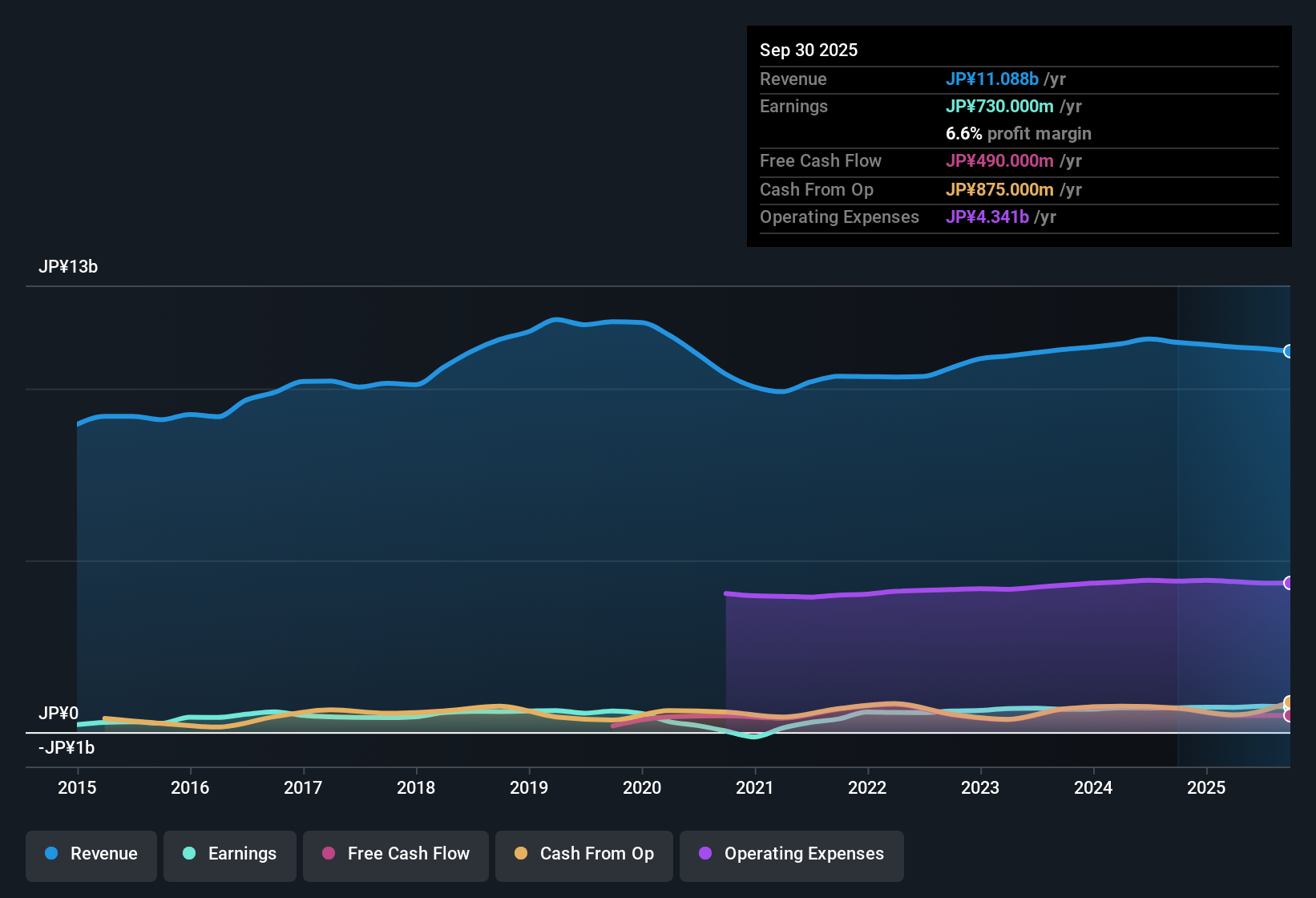
Task: Select the teal Earnings legend dot
Action: pos(189,854)
